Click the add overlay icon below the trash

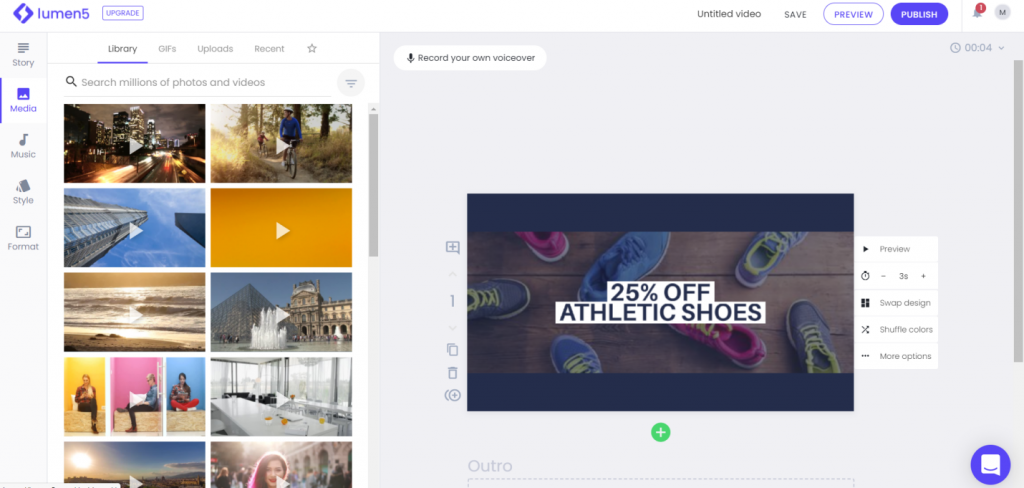453,395
